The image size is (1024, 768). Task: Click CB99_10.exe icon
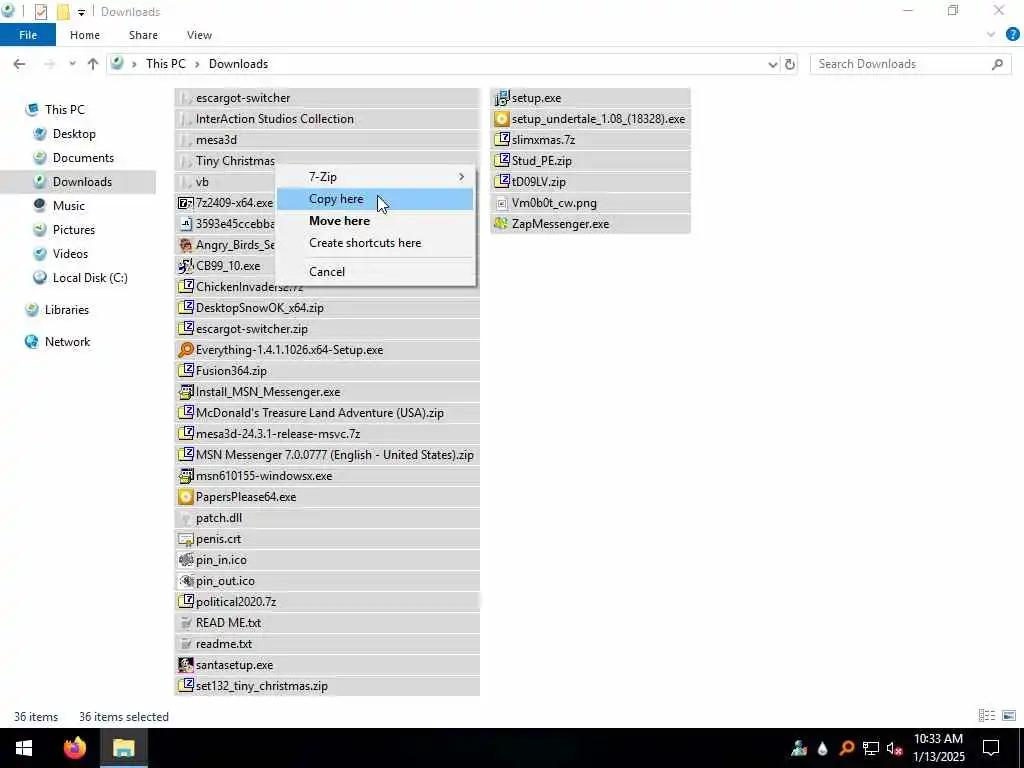(186, 266)
